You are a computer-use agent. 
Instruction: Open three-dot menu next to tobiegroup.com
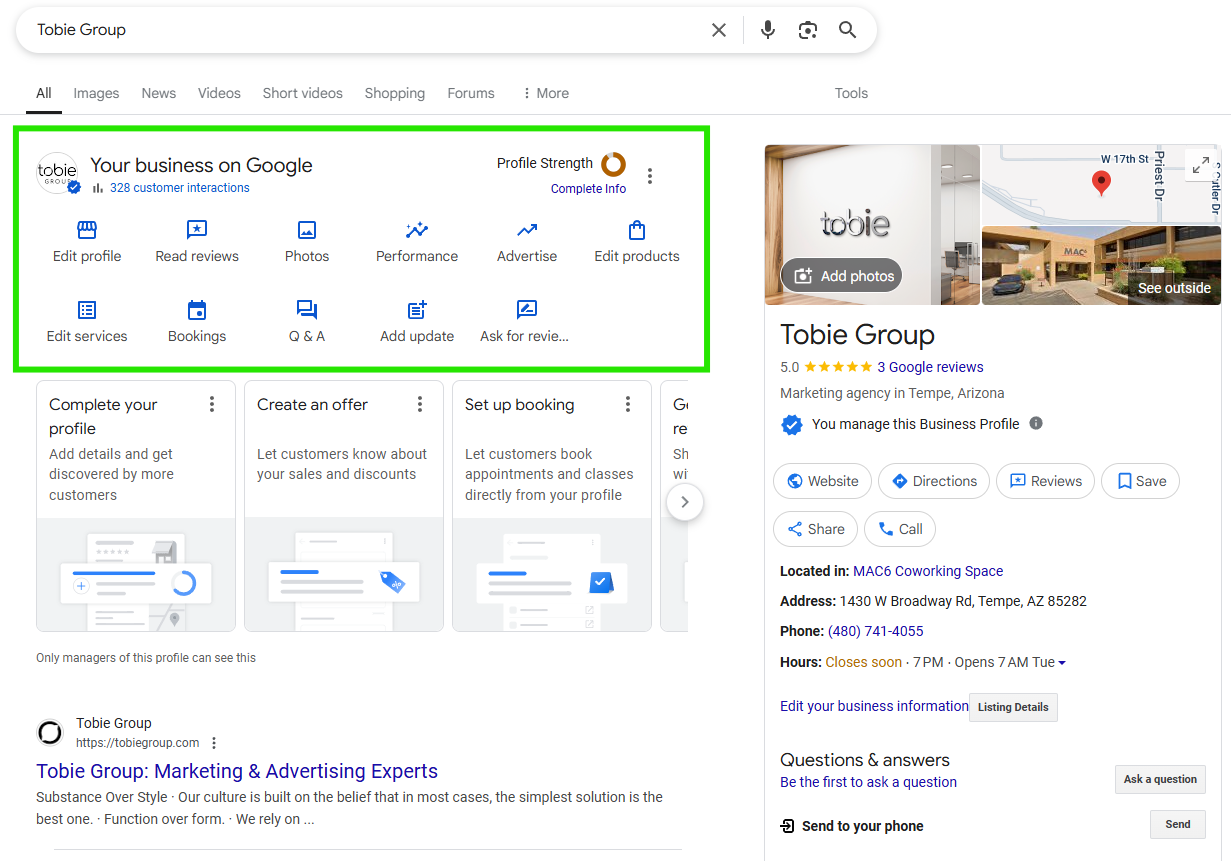coord(214,743)
